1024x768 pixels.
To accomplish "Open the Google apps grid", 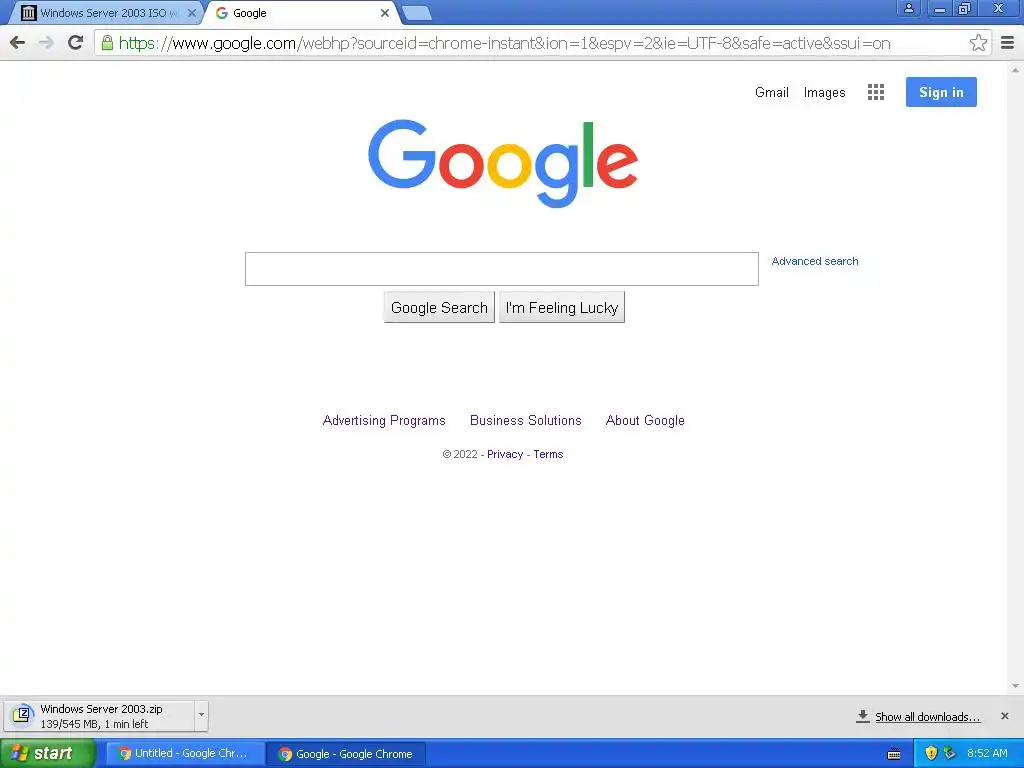I will [x=876, y=92].
